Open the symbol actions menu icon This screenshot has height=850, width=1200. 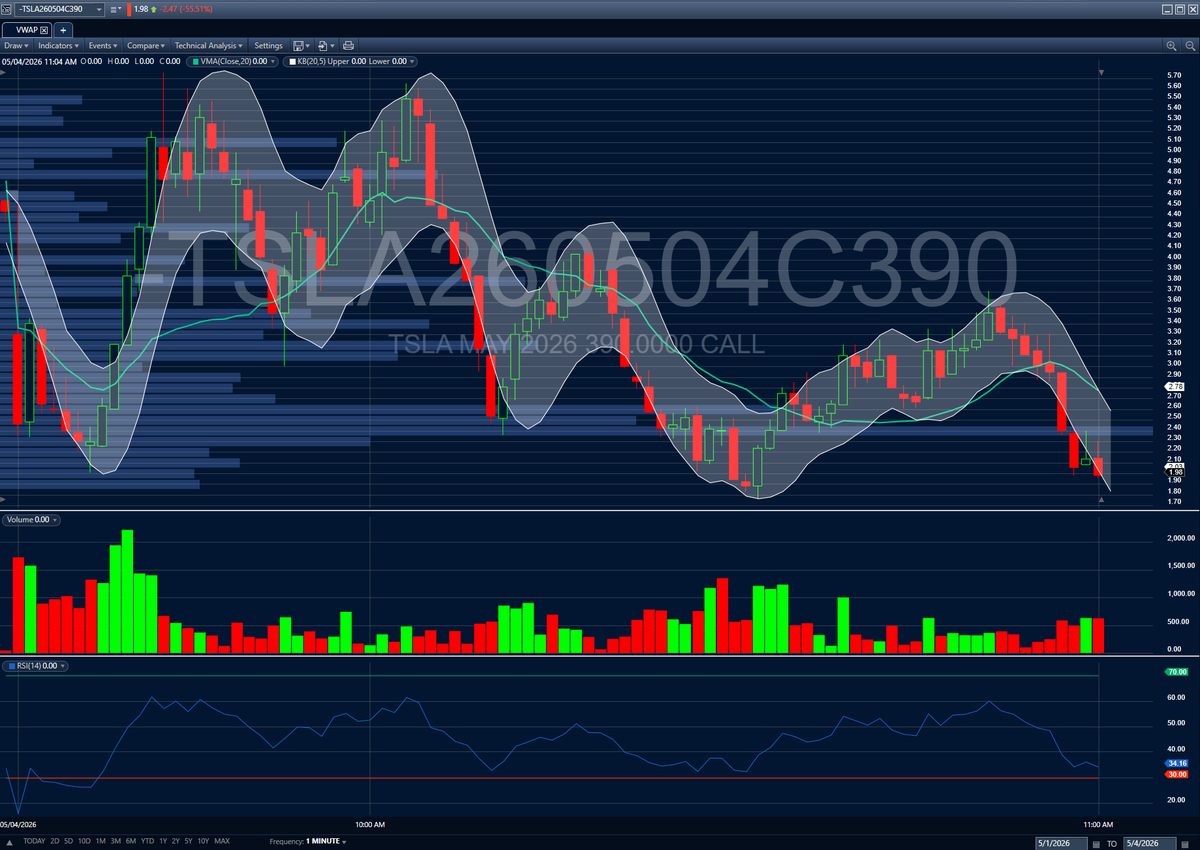[117, 9]
